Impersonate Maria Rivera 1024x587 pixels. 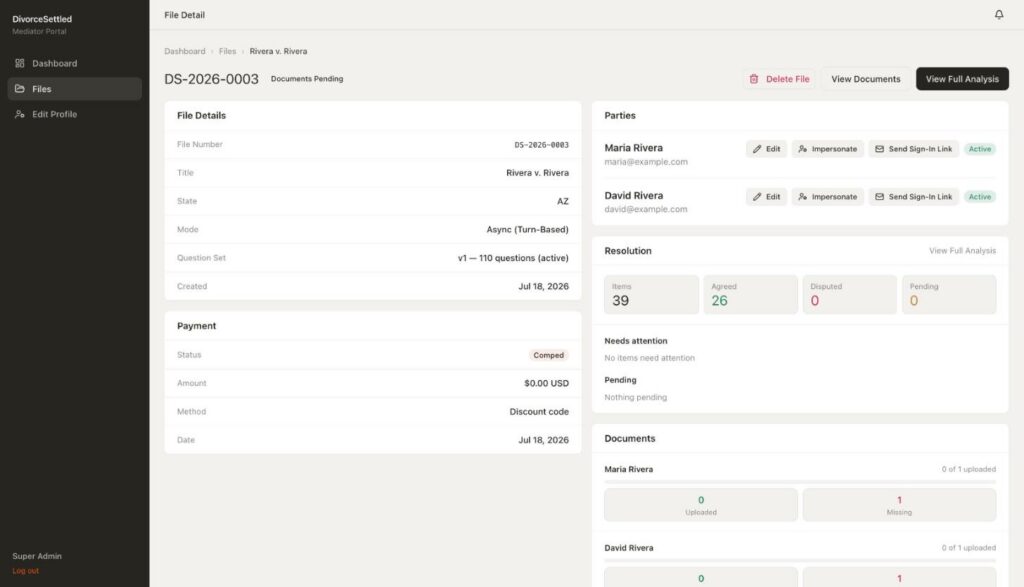coord(827,149)
